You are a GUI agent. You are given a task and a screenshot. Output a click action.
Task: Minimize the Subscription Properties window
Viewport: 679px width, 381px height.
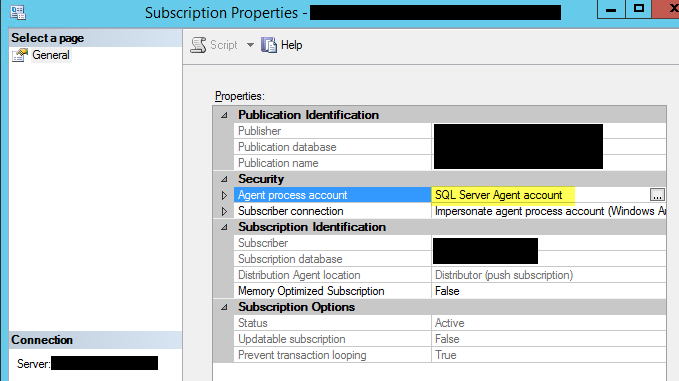click(611, 9)
